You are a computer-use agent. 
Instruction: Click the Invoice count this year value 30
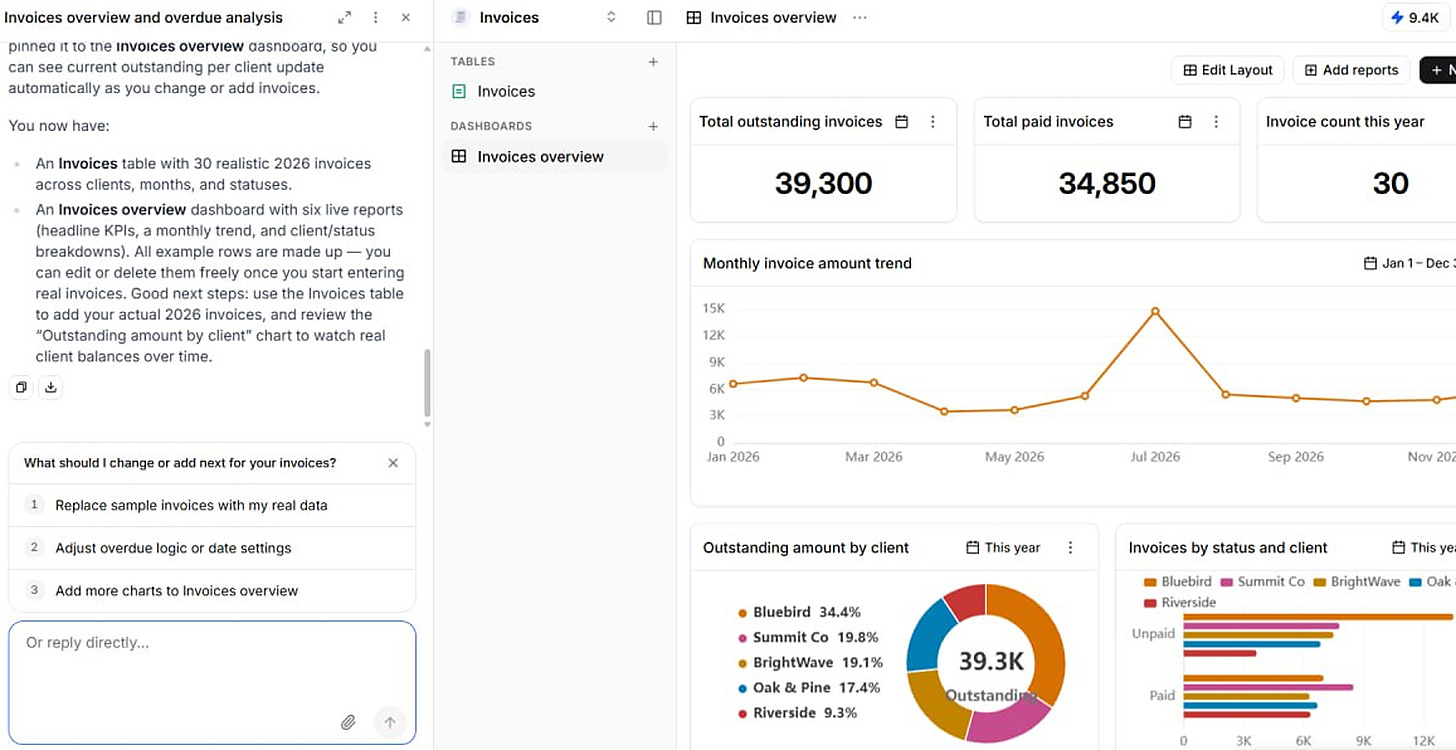pyautogui.click(x=1391, y=183)
